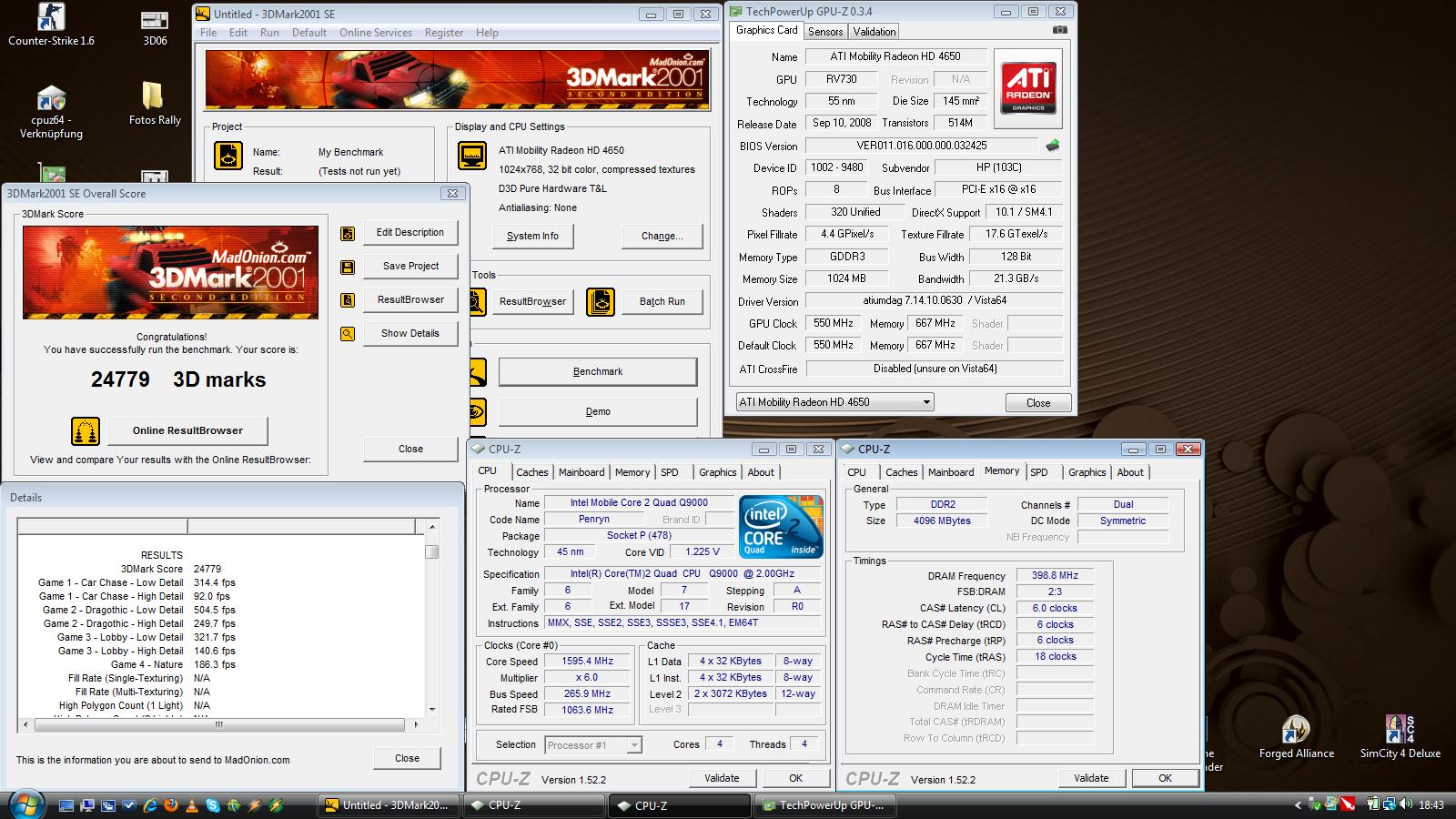Screen dimensions: 1456x819
Task: Click the battery power tray icon
Action: click(1373, 804)
